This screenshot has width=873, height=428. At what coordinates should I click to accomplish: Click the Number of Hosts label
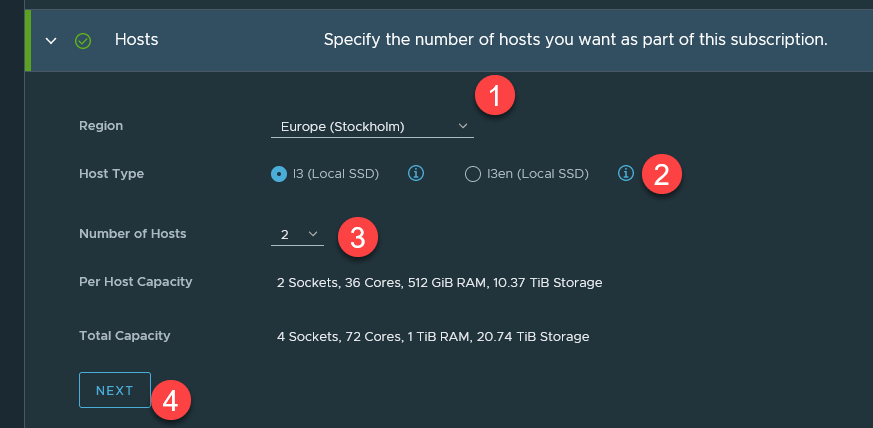click(132, 234)
